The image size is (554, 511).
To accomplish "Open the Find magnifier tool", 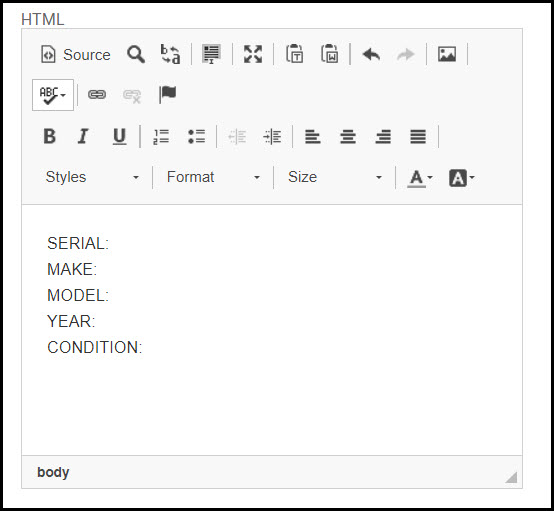I will [x=136, y=54].
